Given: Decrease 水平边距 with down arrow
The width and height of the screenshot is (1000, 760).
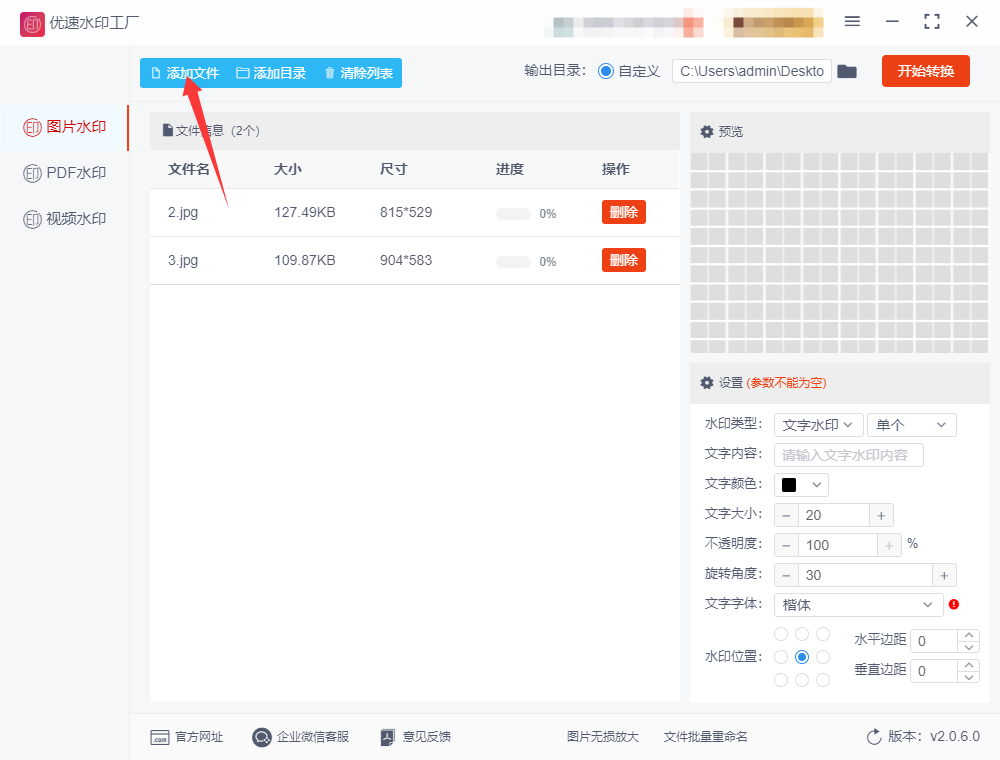Looking at the screenshot, I should pyautogui.click(x=969, y=647).
